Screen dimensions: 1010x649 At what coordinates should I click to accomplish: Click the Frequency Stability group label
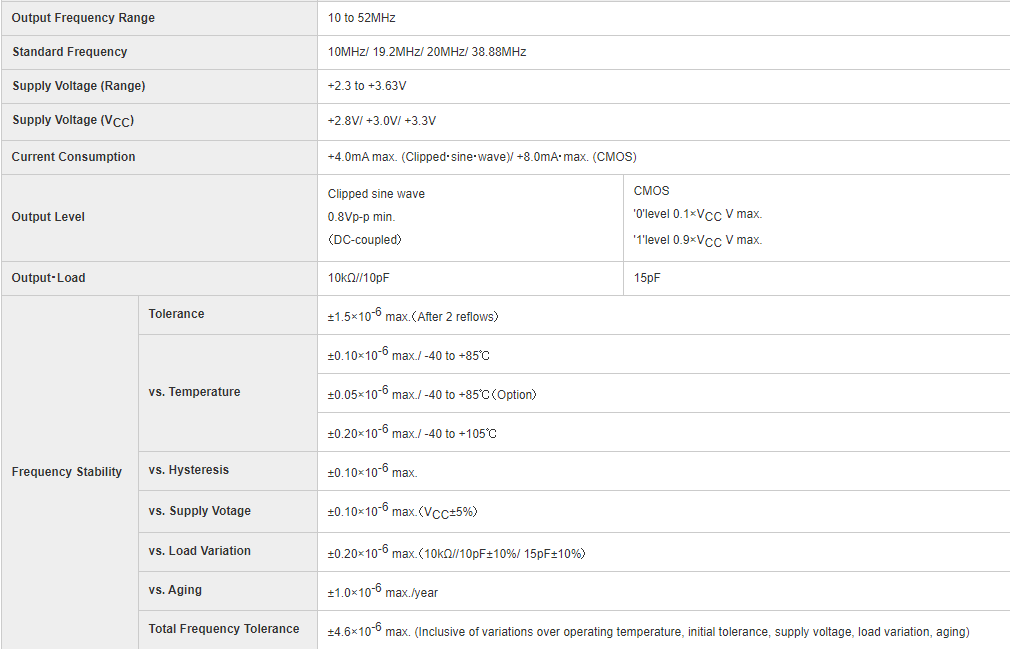[67, 472]
